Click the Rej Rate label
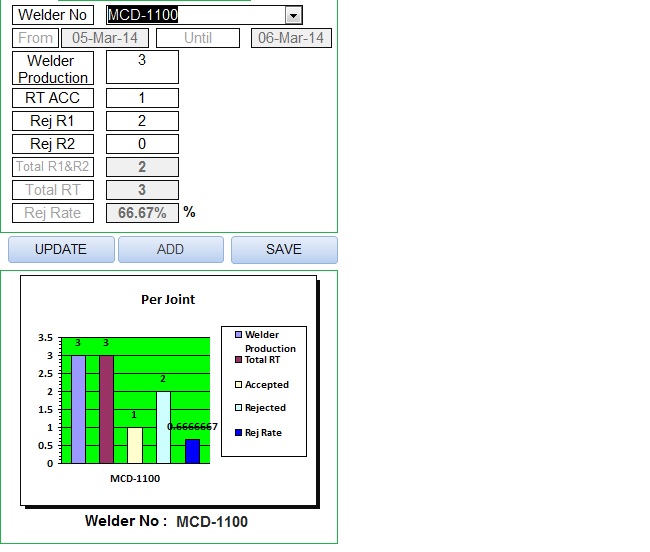Screen dimensions: 650x552 pyautogui.click(x=53, y=213)
